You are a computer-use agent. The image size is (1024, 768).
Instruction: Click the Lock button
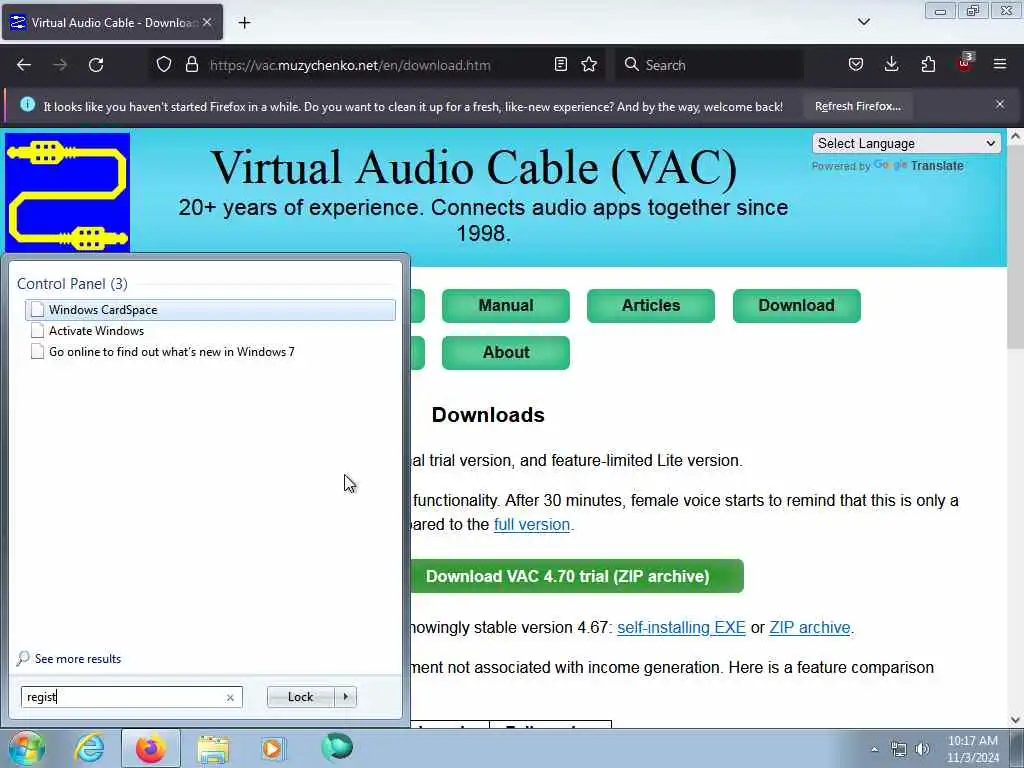coord(300,697)
